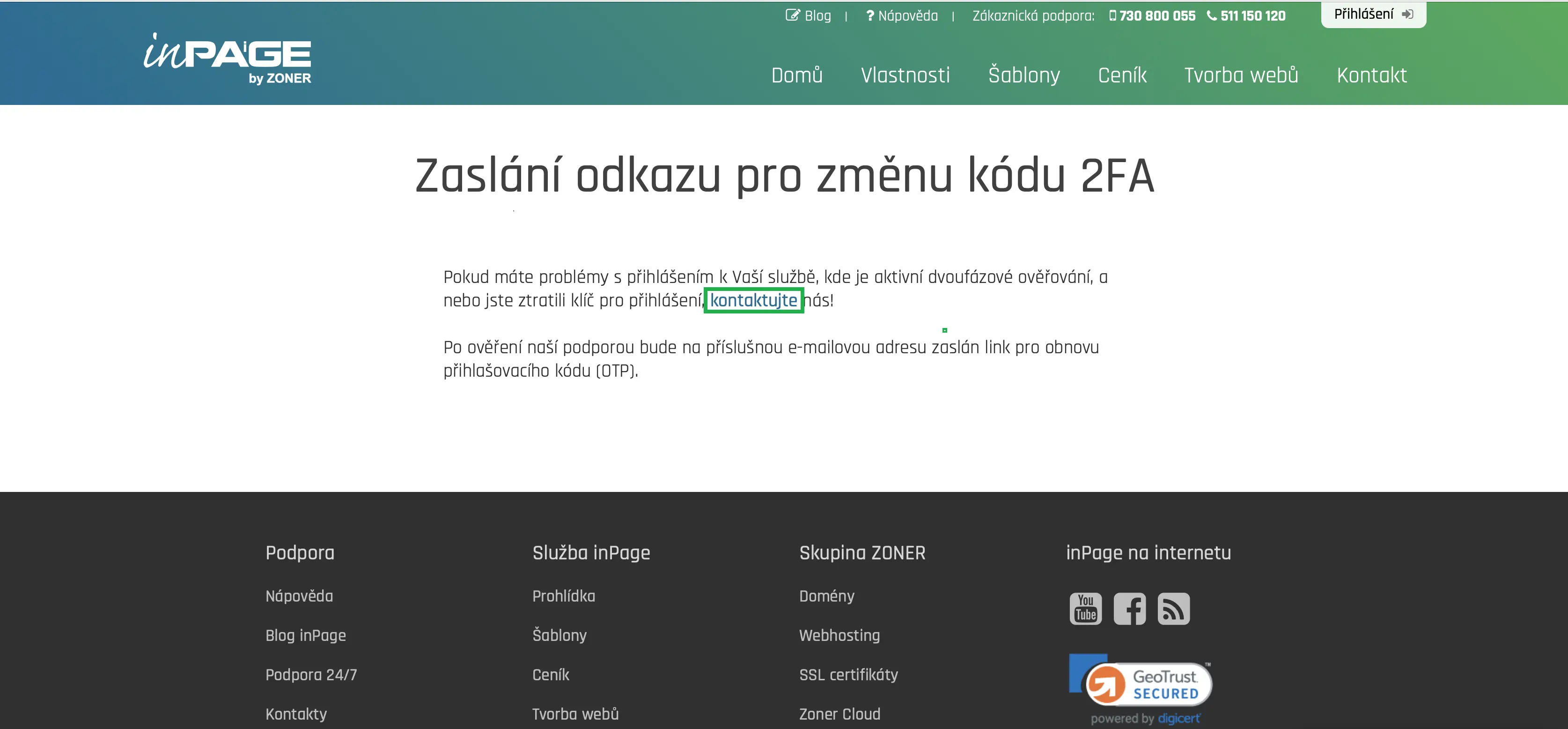Click the Blog link in top bar
The image size is (1568, 729).
809,15
